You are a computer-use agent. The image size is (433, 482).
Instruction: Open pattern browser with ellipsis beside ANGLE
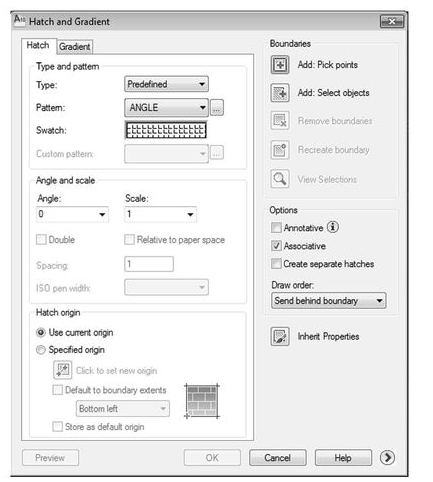click(217, 108)
